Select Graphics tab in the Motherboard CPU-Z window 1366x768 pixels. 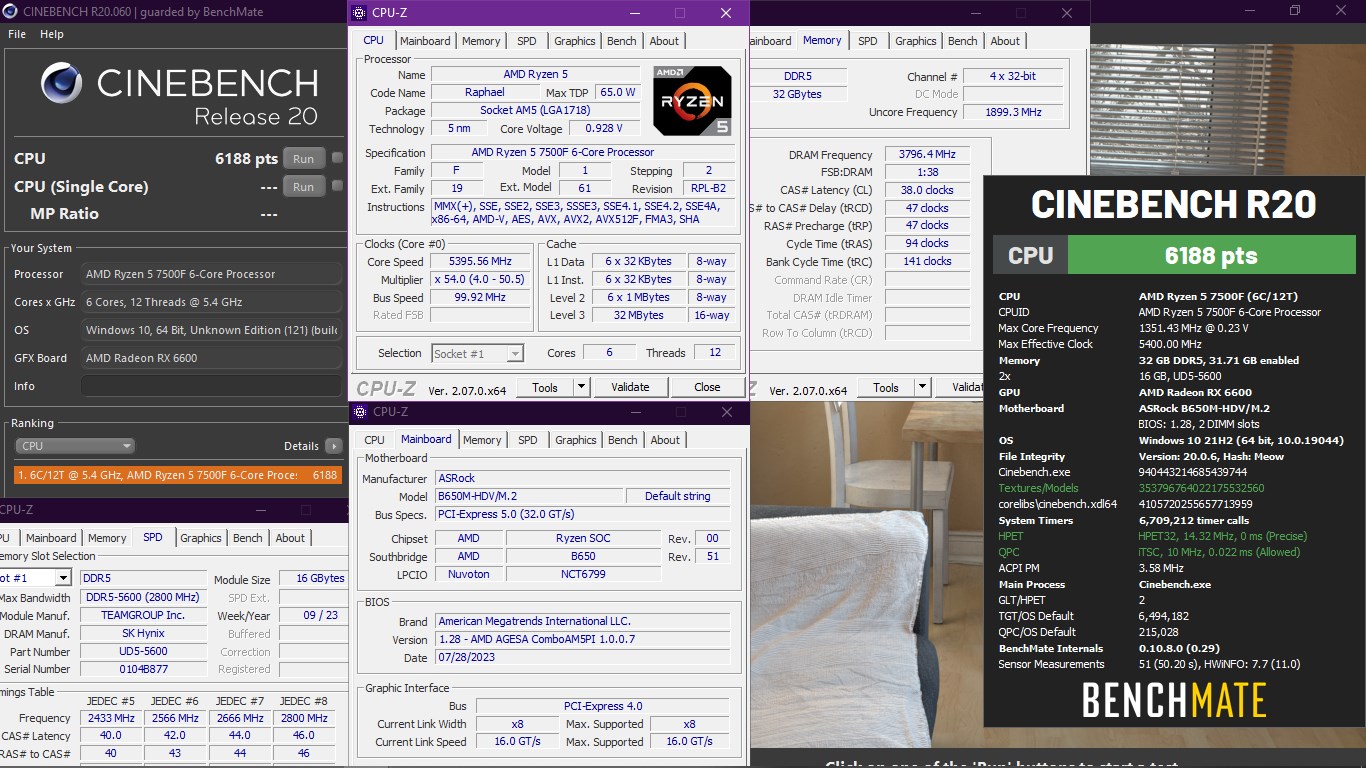pos(576,440)
